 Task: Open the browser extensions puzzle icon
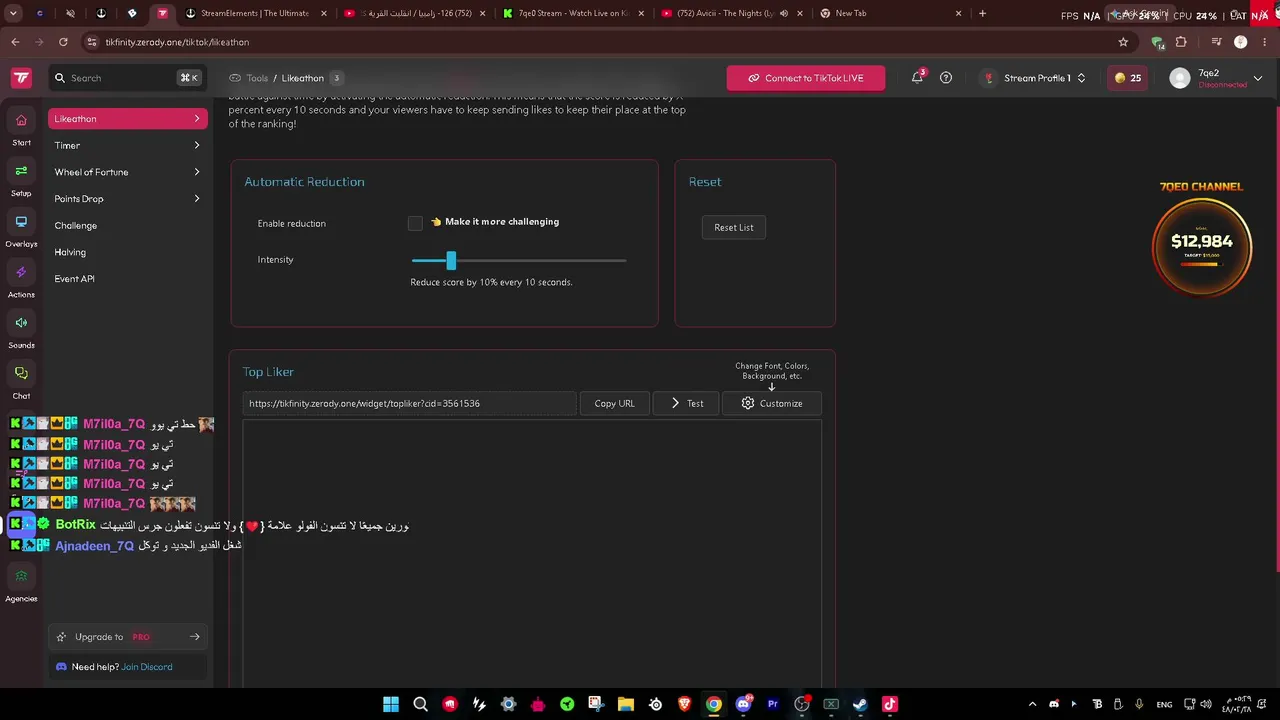(x=1181, y=42)
